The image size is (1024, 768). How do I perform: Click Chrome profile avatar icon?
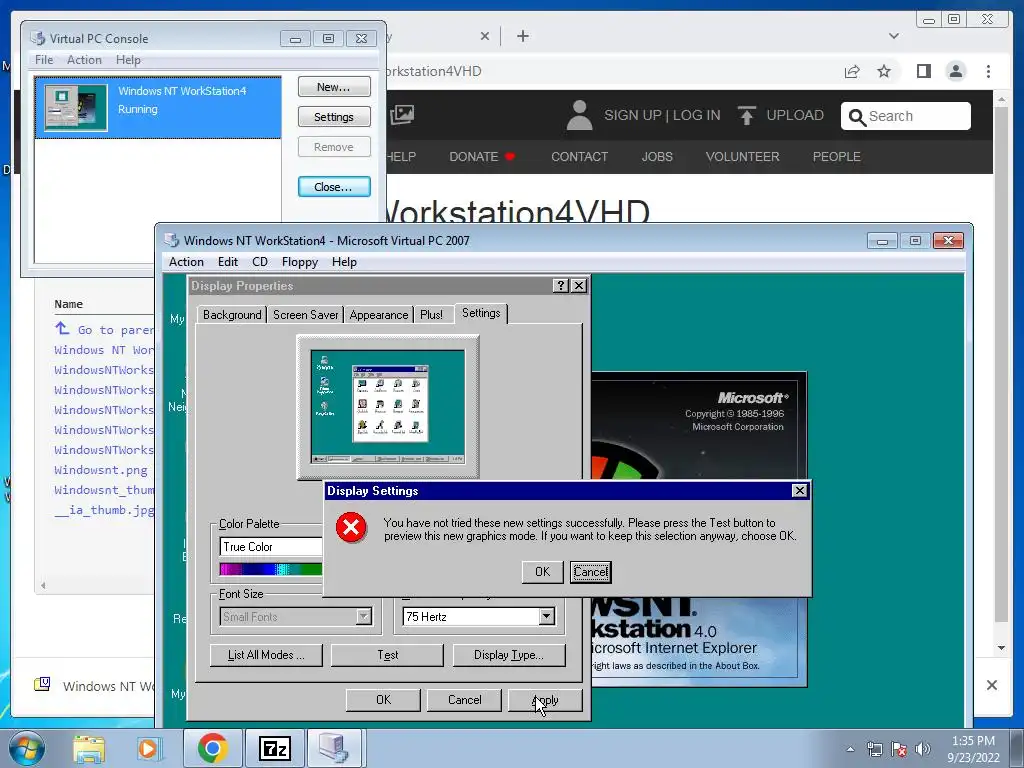[955, 71]
